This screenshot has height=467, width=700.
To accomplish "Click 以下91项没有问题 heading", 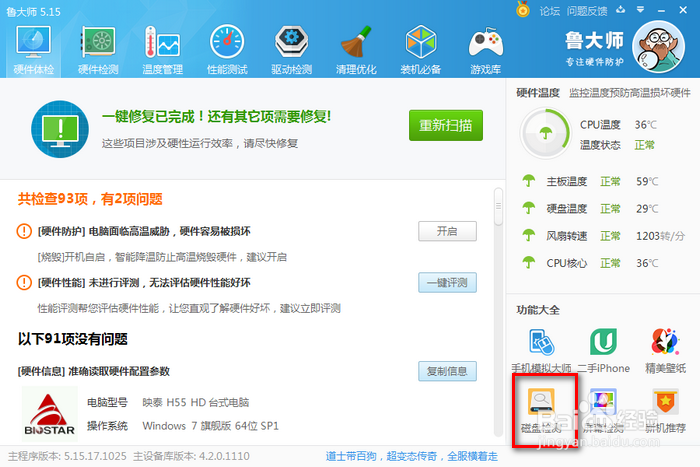I will pyautogui.click(x=73, y=339).
